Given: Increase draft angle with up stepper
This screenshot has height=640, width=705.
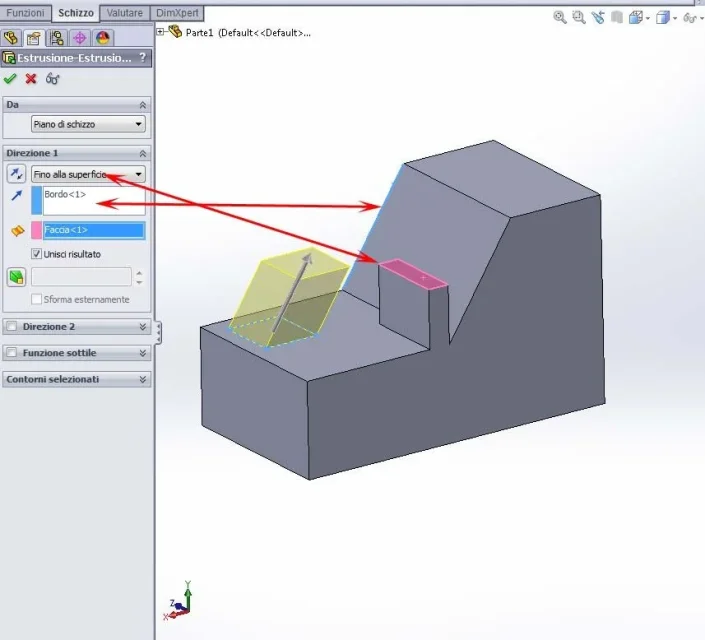Looking at the screenshot, I should coord(139,273).
